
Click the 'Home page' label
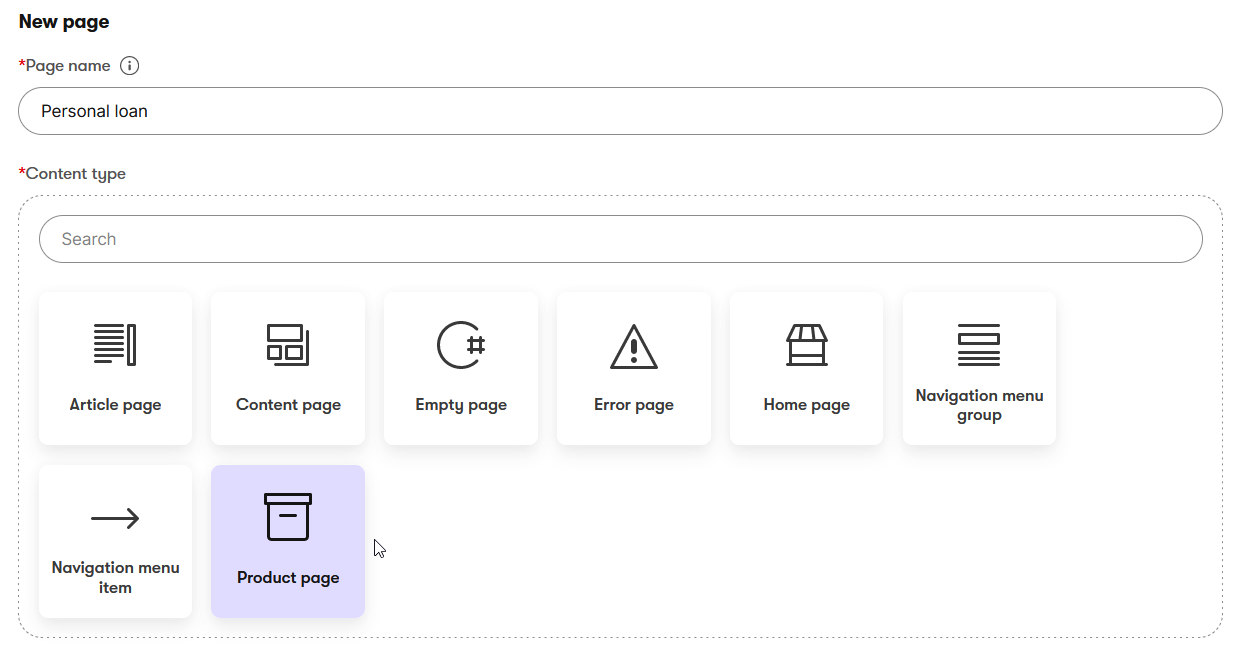point(806,405)
